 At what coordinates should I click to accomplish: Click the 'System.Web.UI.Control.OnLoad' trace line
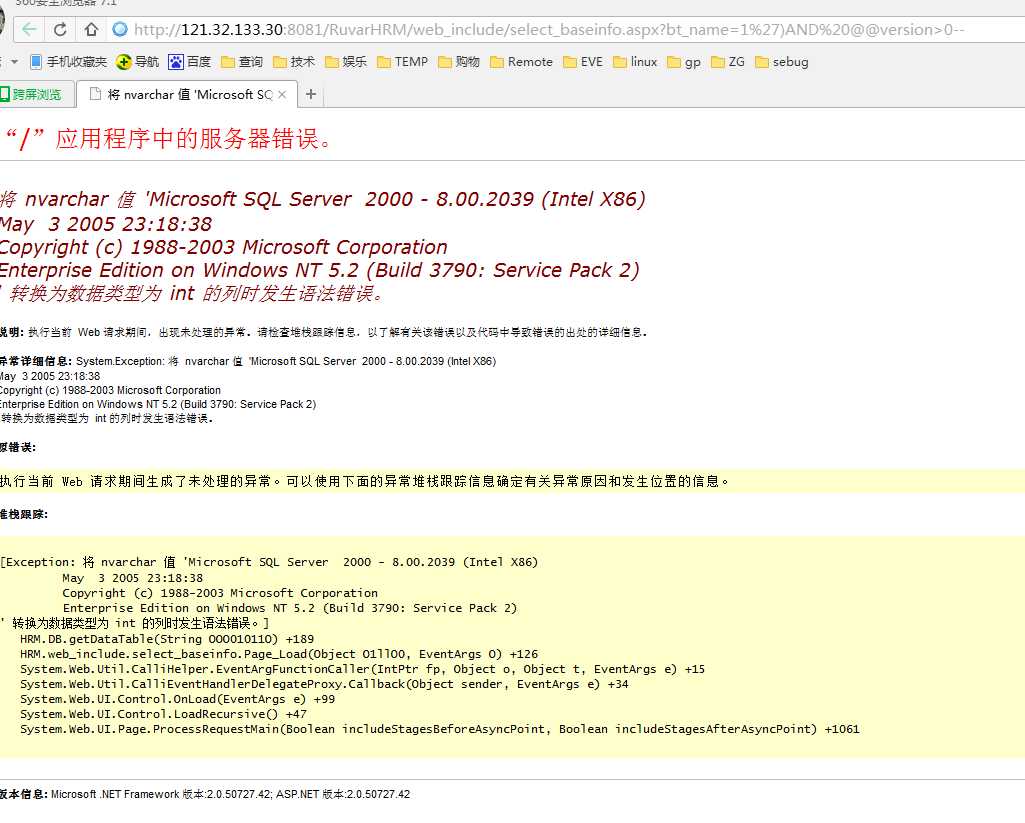point(177,699)
